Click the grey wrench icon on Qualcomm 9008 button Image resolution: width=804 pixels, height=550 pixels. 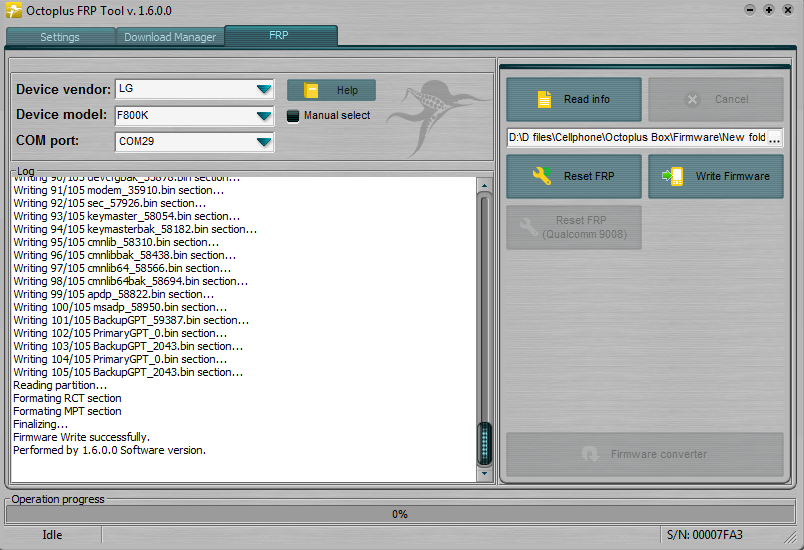point(529,227)
